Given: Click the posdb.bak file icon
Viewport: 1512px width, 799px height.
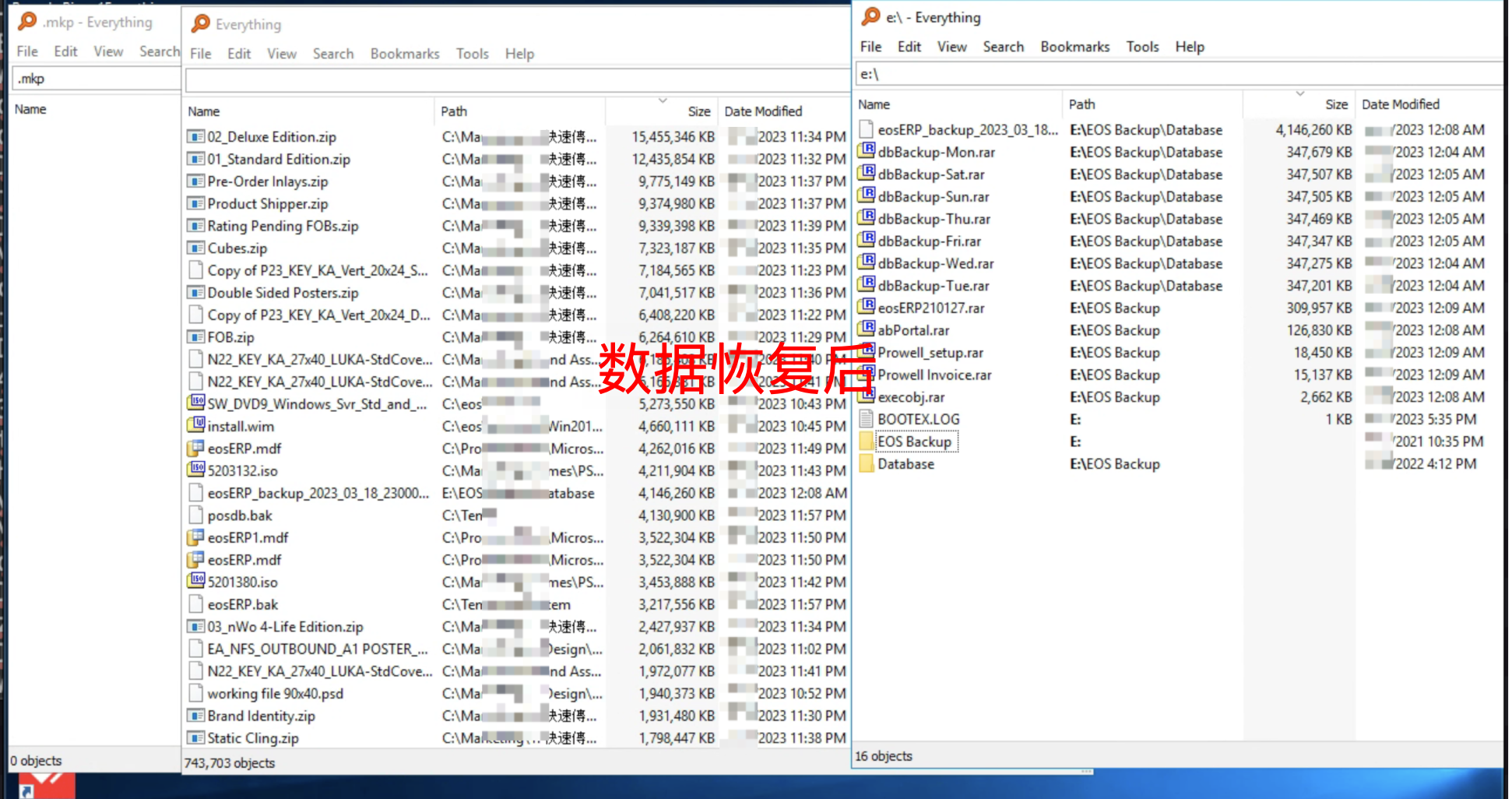Looking at the screenshot, I should [195, 516].
